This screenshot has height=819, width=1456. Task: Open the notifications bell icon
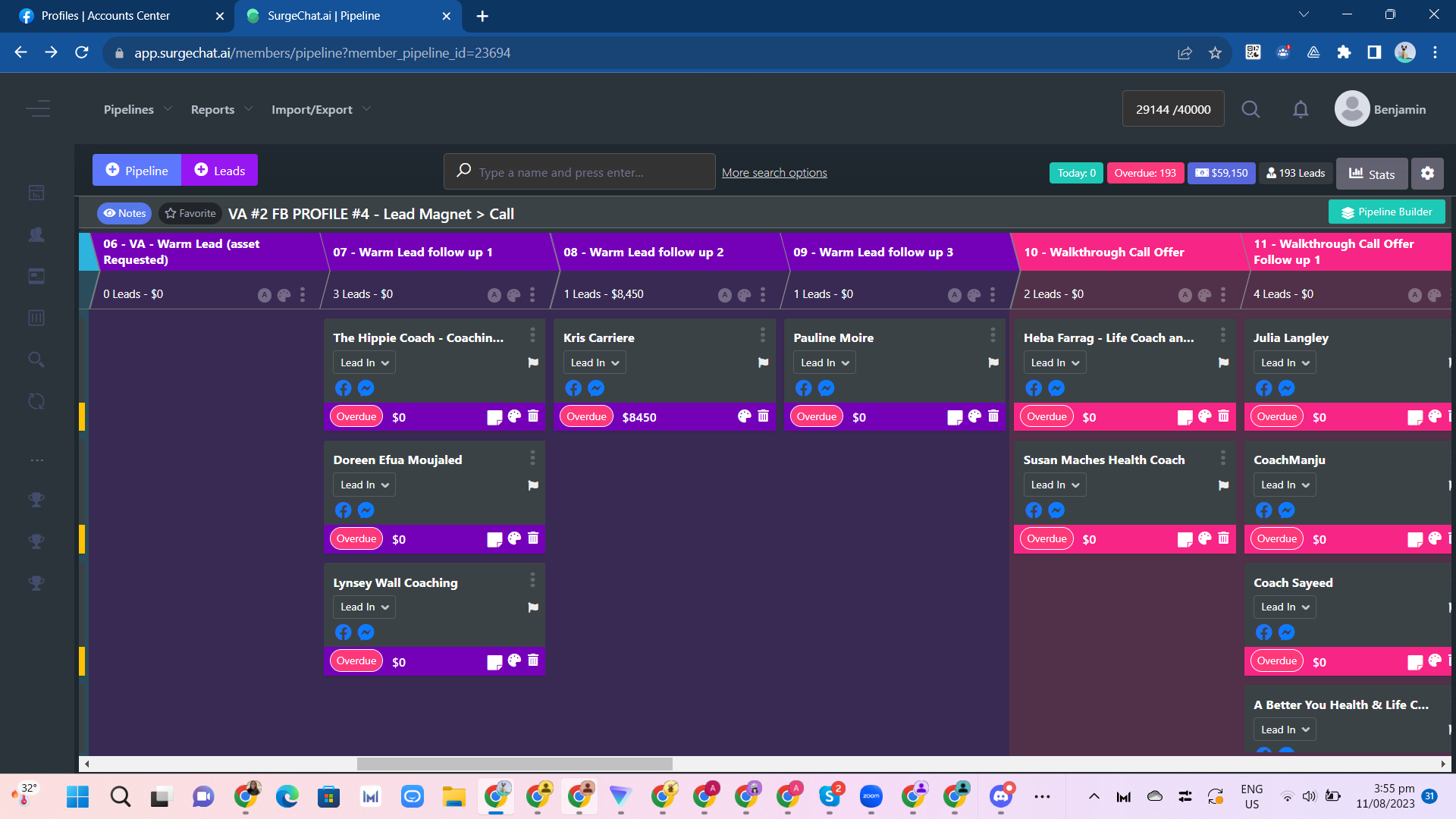point(1301,109)
